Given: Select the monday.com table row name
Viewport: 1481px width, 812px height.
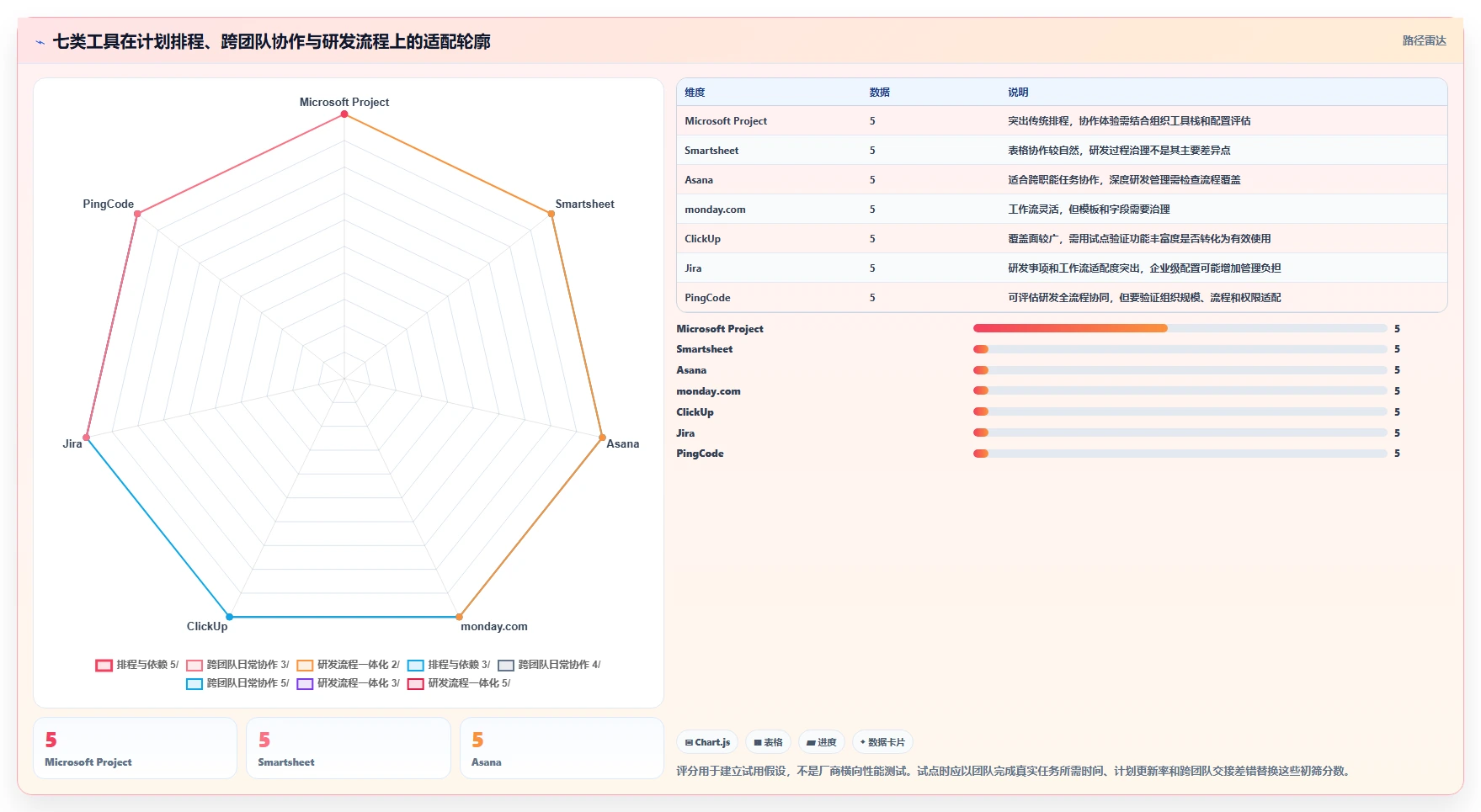Looking at the screenshot, I should 715,210.
